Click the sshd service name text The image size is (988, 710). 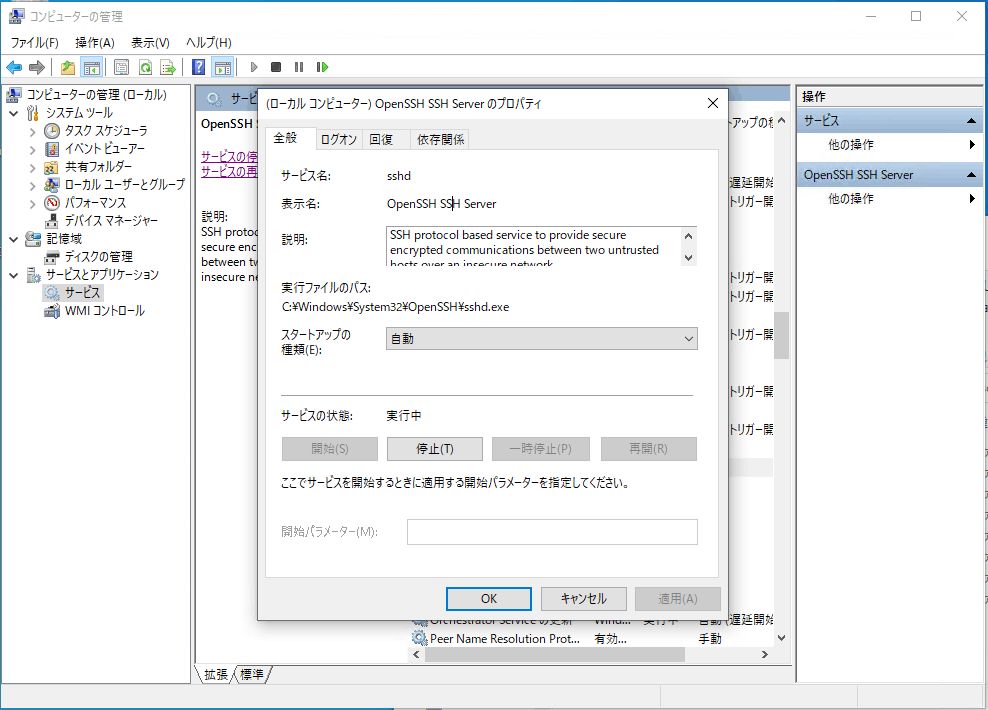tap(399, 176)
